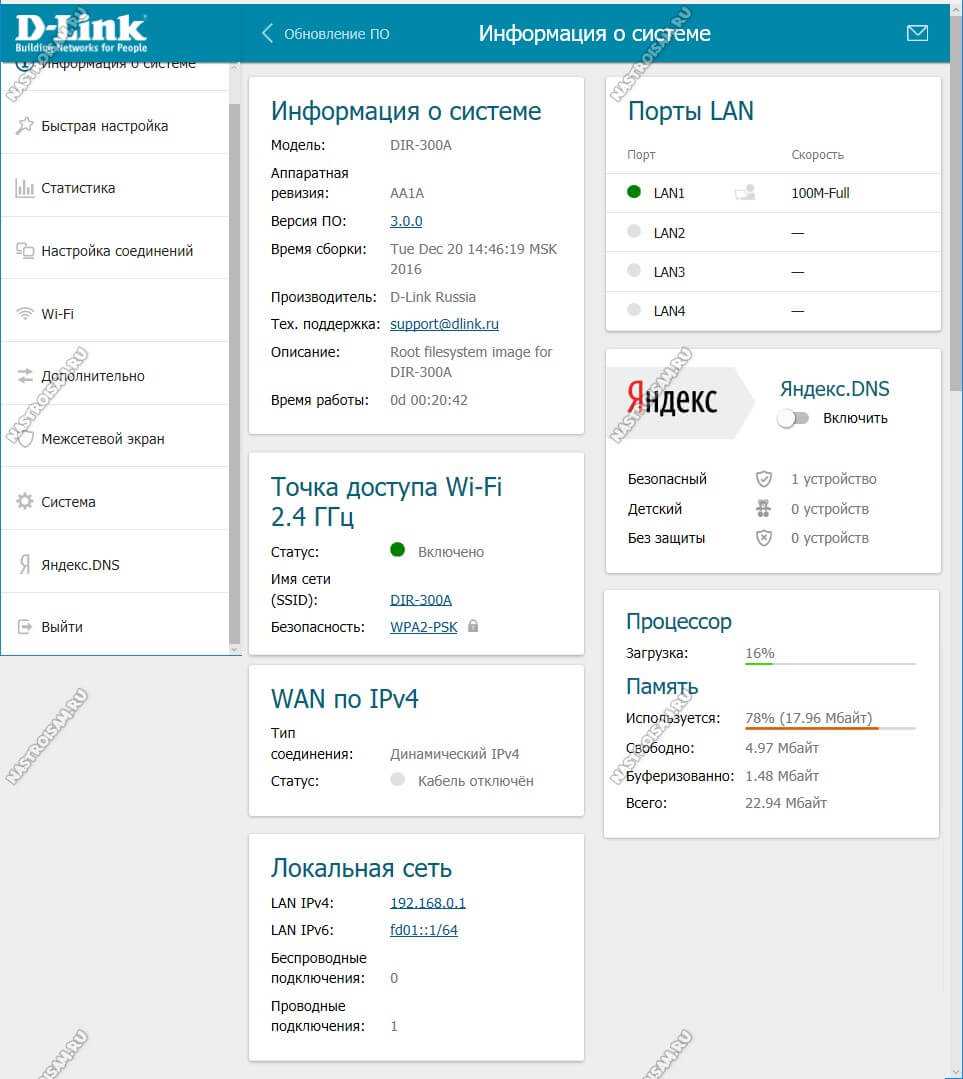This screenshot has height=1079, width=963.
Task: Open Межсетевой экран menu item
Action: tap(102, 439)
